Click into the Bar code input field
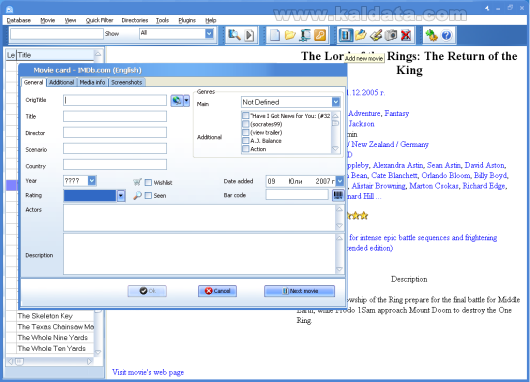This screenshot has height=382, width=530. (x=297, y=195)
